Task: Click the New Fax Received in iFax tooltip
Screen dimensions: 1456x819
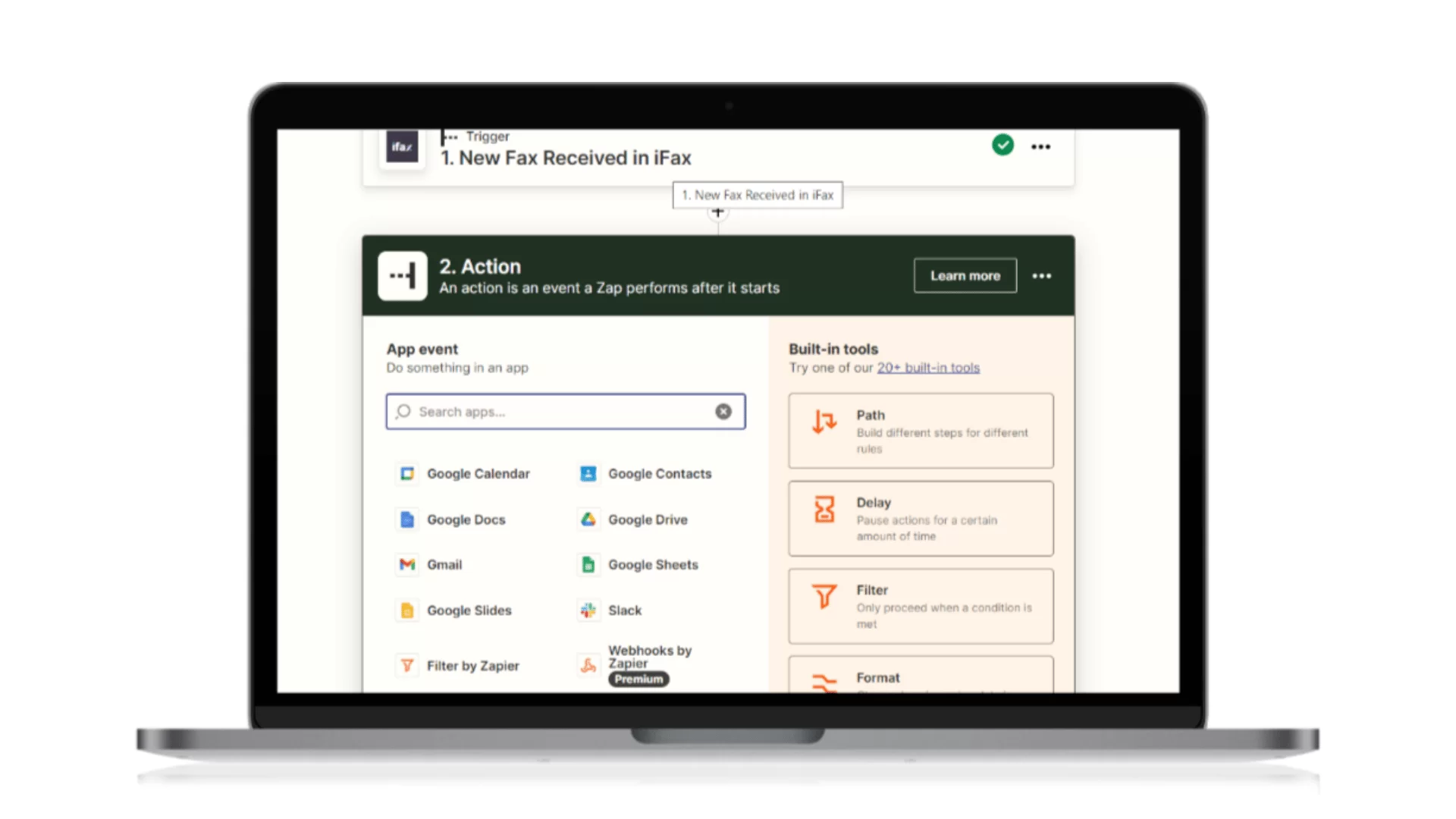Action: coord(758,195)
